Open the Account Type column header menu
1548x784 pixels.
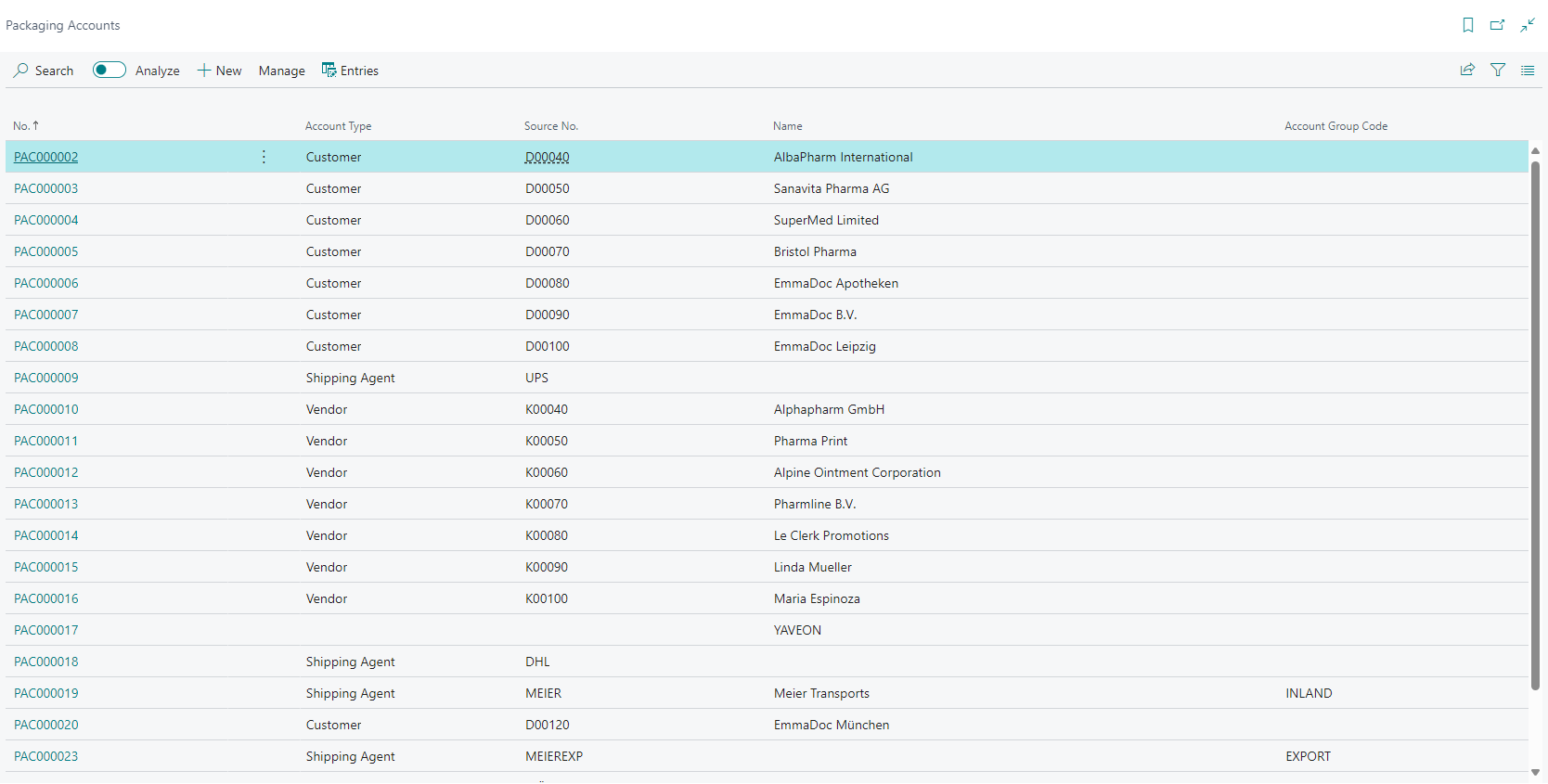[x=339, y=126]
